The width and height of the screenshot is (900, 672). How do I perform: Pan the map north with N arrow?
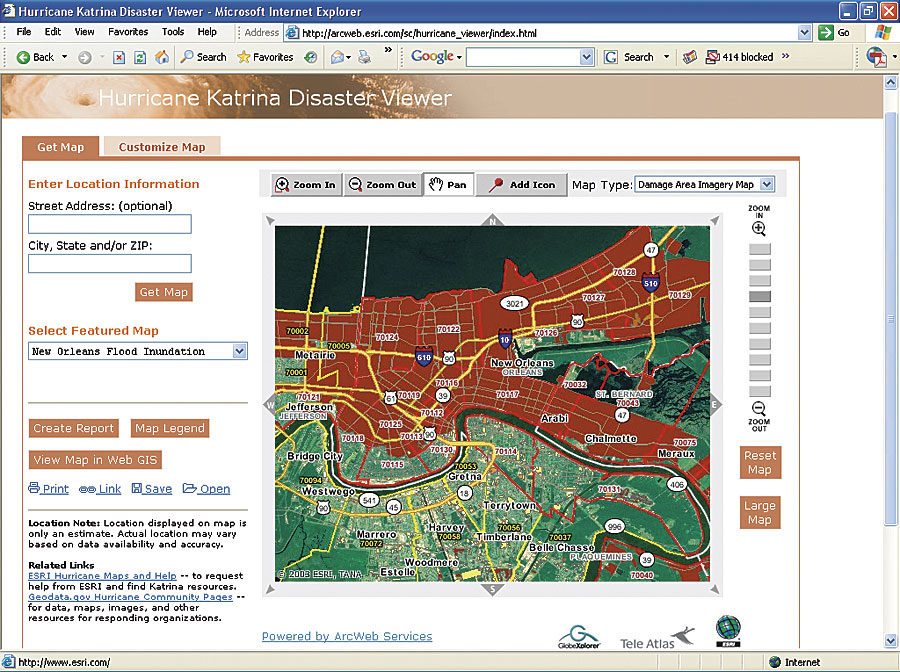coord(492,220)
